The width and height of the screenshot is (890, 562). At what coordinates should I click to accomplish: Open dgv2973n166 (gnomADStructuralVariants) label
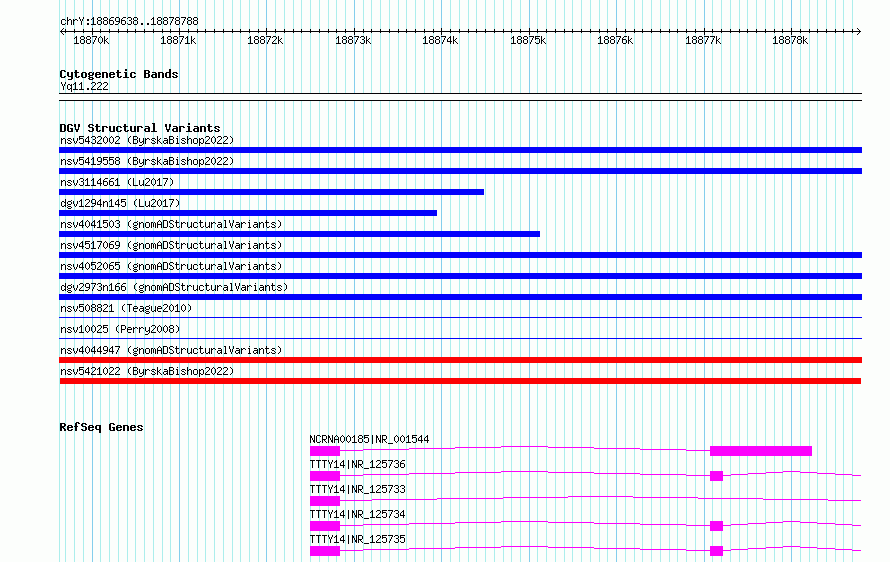[x=174, y=287]
